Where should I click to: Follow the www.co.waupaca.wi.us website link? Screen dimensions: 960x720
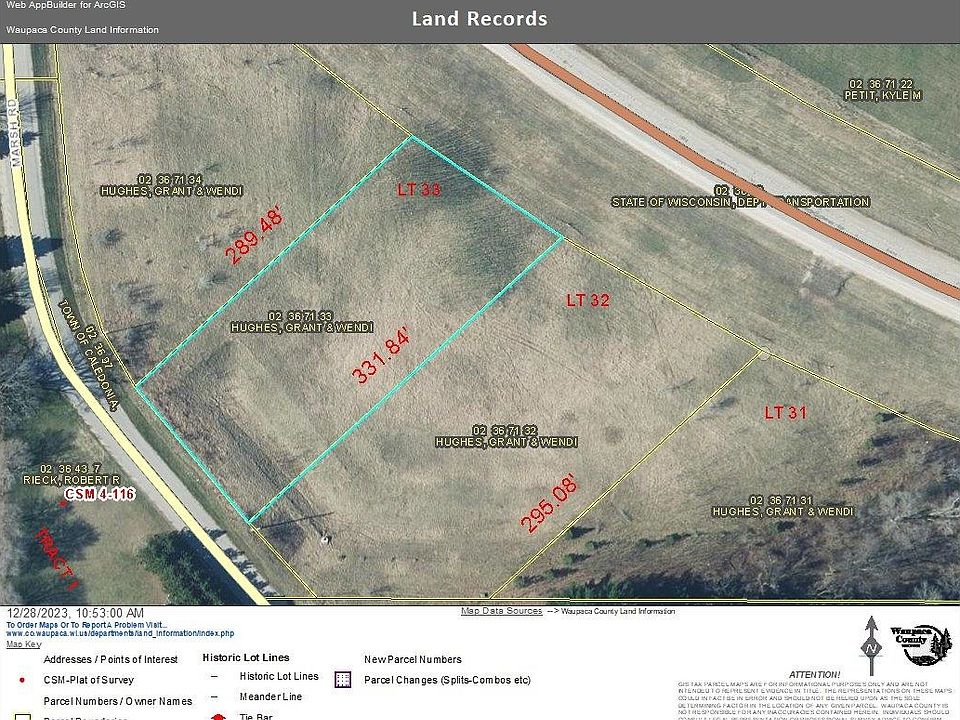pyautogui.click(x=120, y=633)
